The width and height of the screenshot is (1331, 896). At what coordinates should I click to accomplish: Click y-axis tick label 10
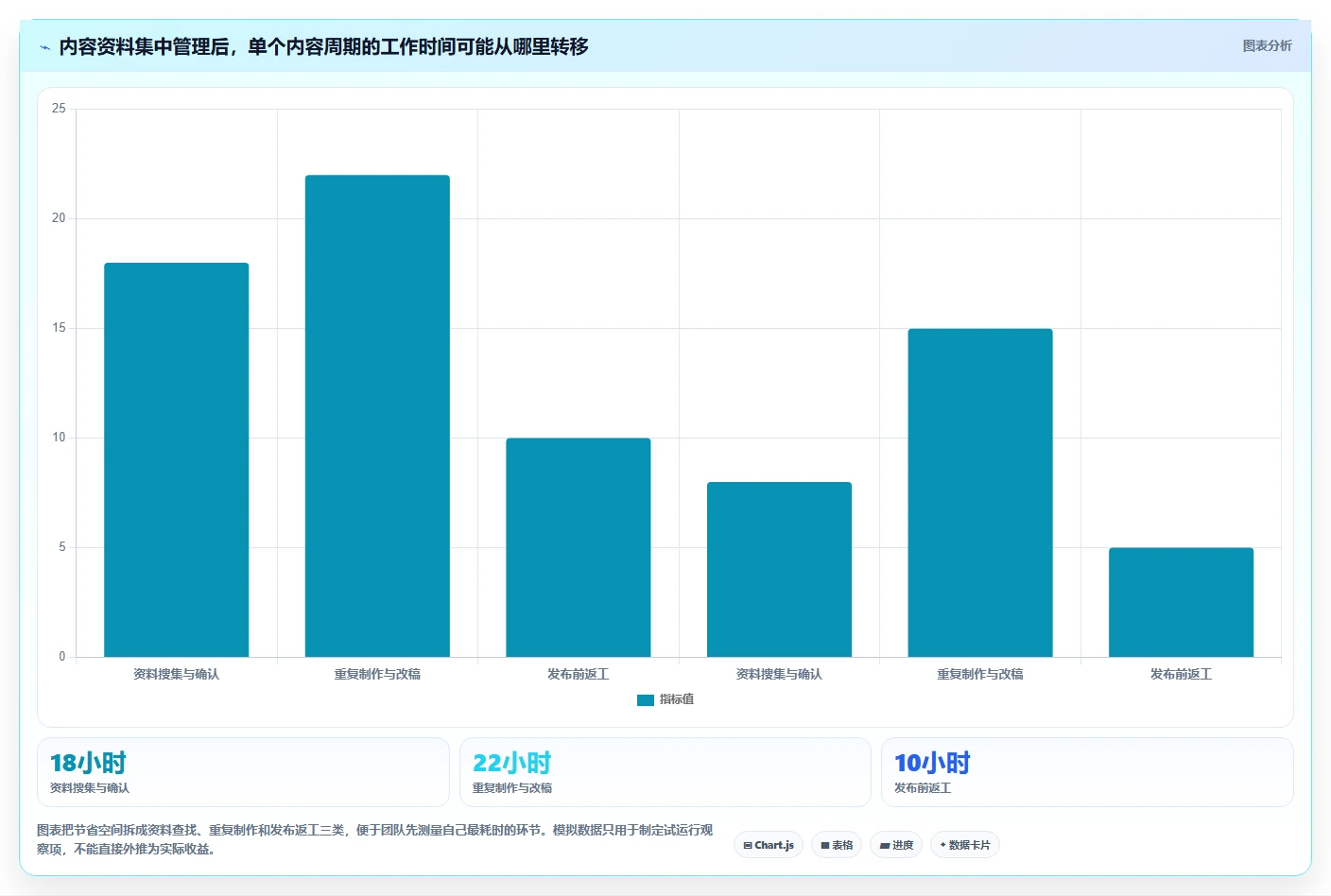coord(59,438)
